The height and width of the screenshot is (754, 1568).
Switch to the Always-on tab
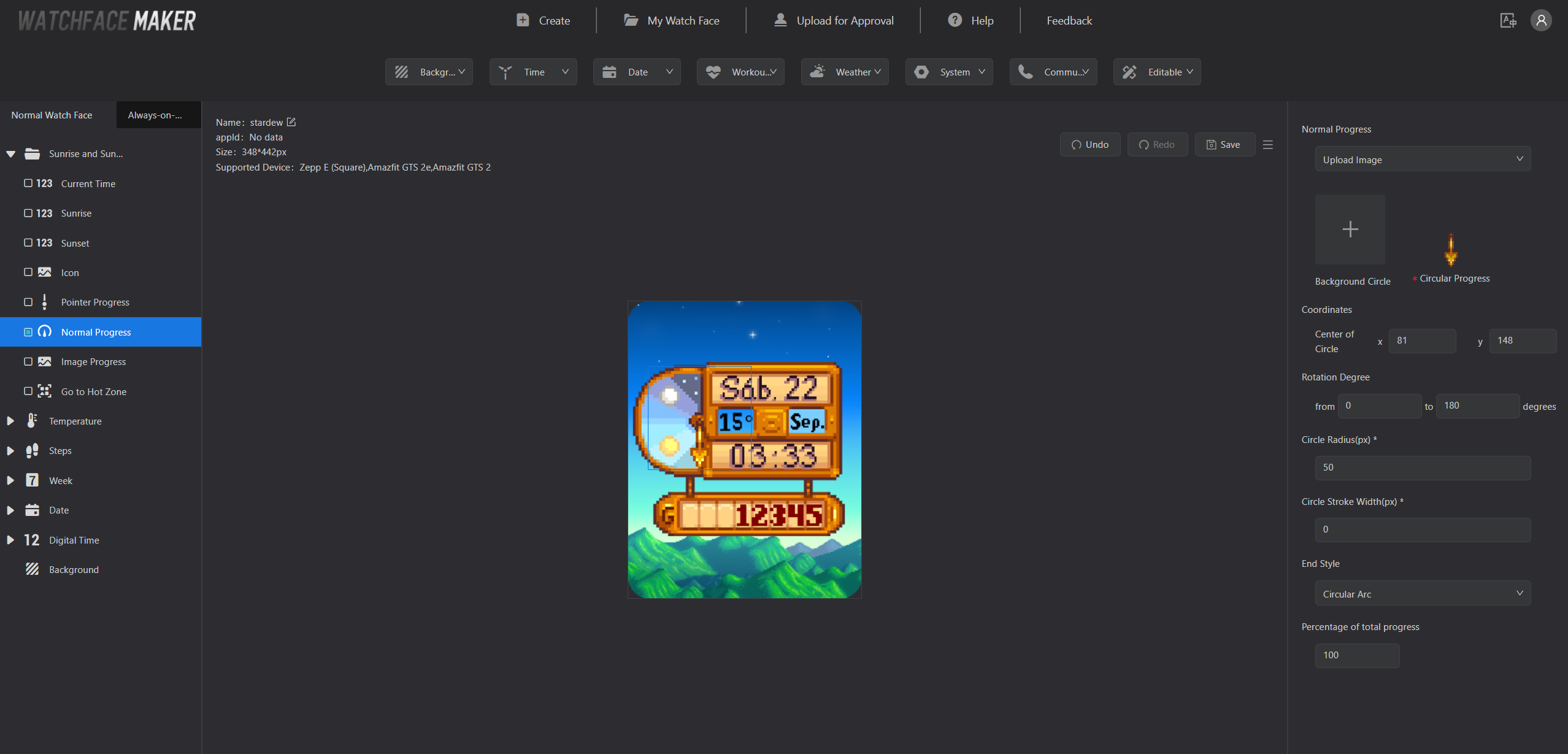tap(158, 115)
